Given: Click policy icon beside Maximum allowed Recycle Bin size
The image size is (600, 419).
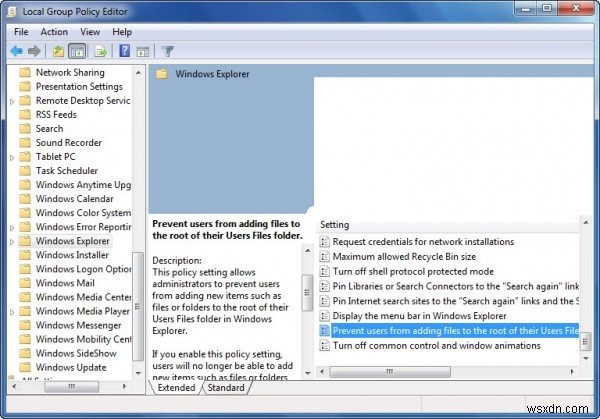Looking at the screenshot, I should [x=324, y=257].
